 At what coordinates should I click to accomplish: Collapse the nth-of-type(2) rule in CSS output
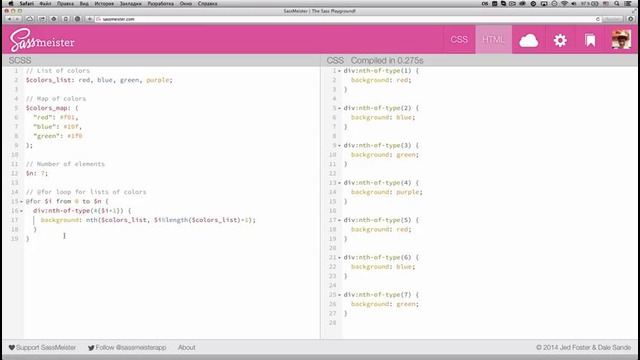click(339, 108)
